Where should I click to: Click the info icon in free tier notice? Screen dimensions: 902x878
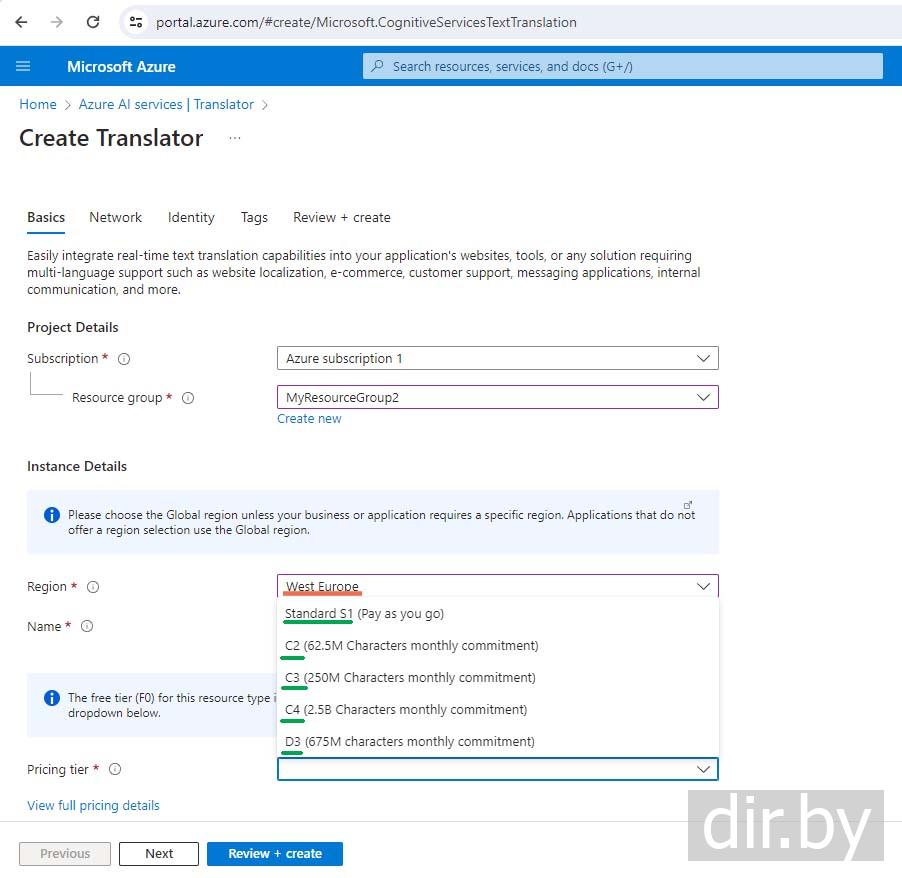click(x=52, y=698)
